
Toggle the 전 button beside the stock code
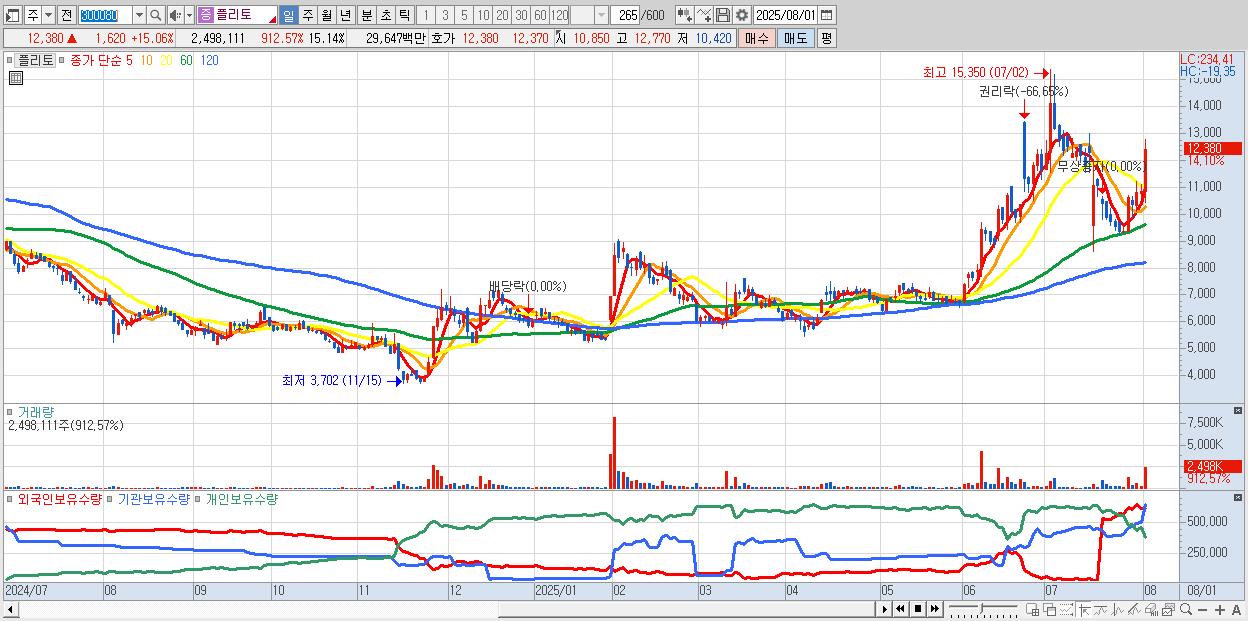click(x=66, y=15)
